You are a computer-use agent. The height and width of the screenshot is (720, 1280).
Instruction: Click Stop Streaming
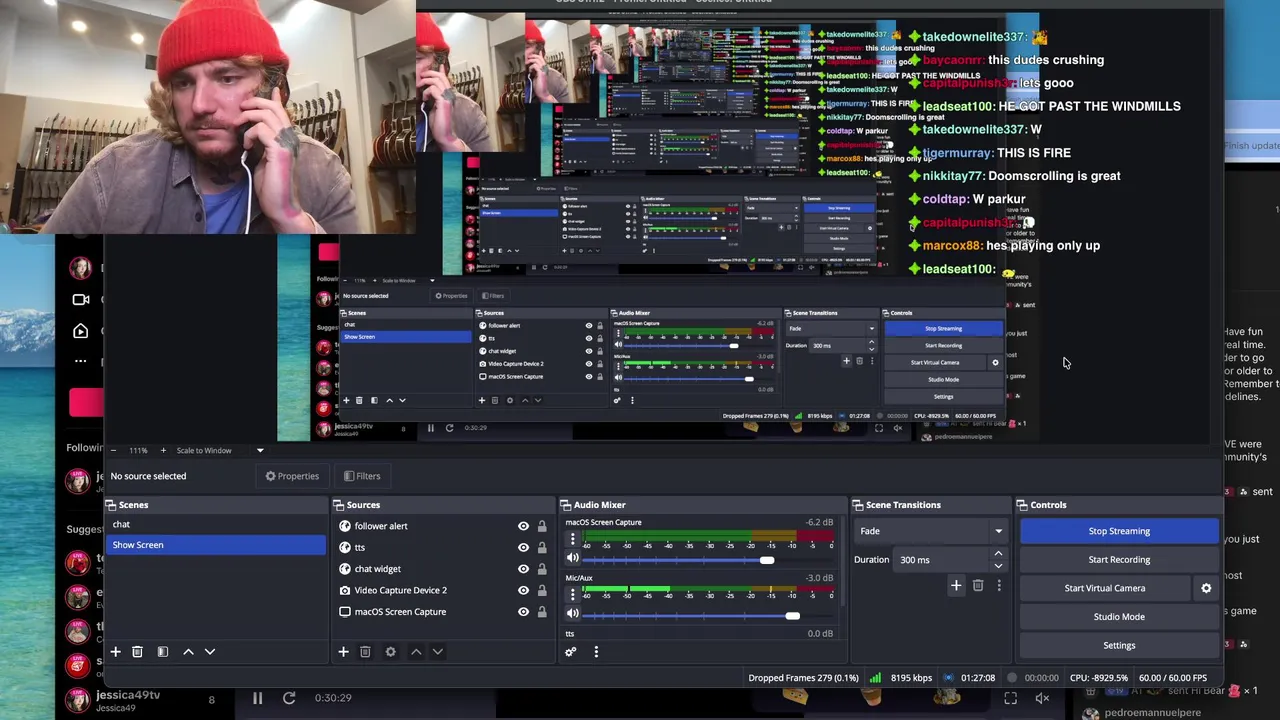(1119, 531)
